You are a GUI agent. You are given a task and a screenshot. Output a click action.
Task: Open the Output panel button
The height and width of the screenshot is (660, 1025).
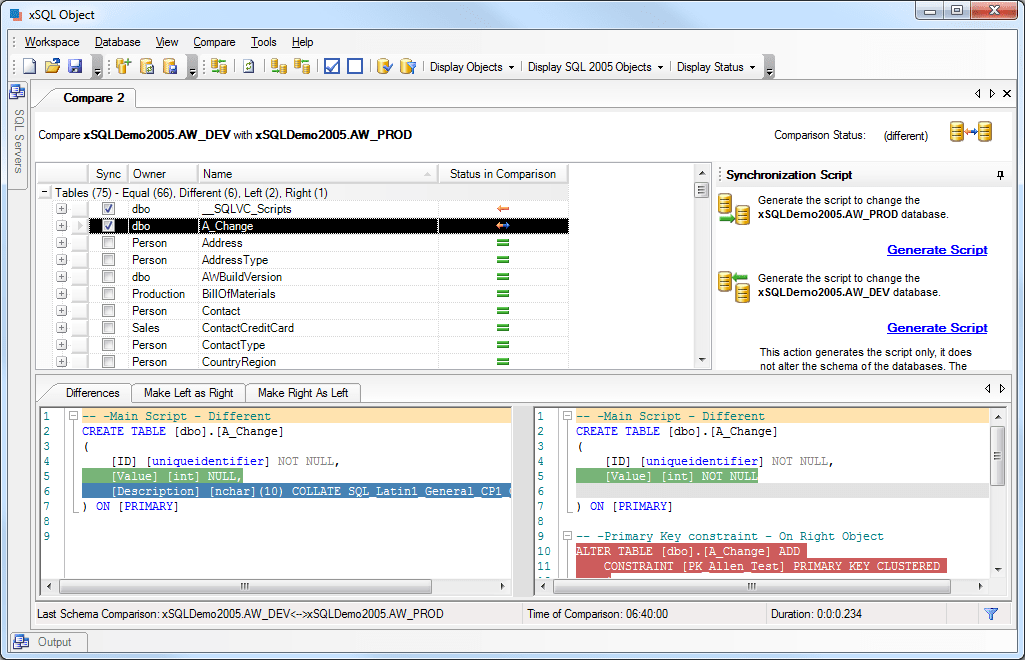48,642
